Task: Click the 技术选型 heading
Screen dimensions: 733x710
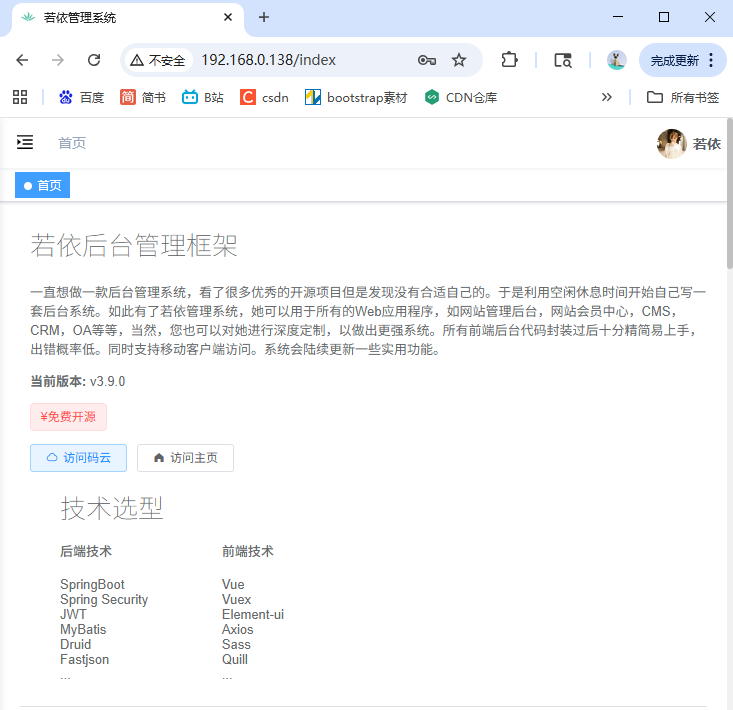Action: pos(112,508)
